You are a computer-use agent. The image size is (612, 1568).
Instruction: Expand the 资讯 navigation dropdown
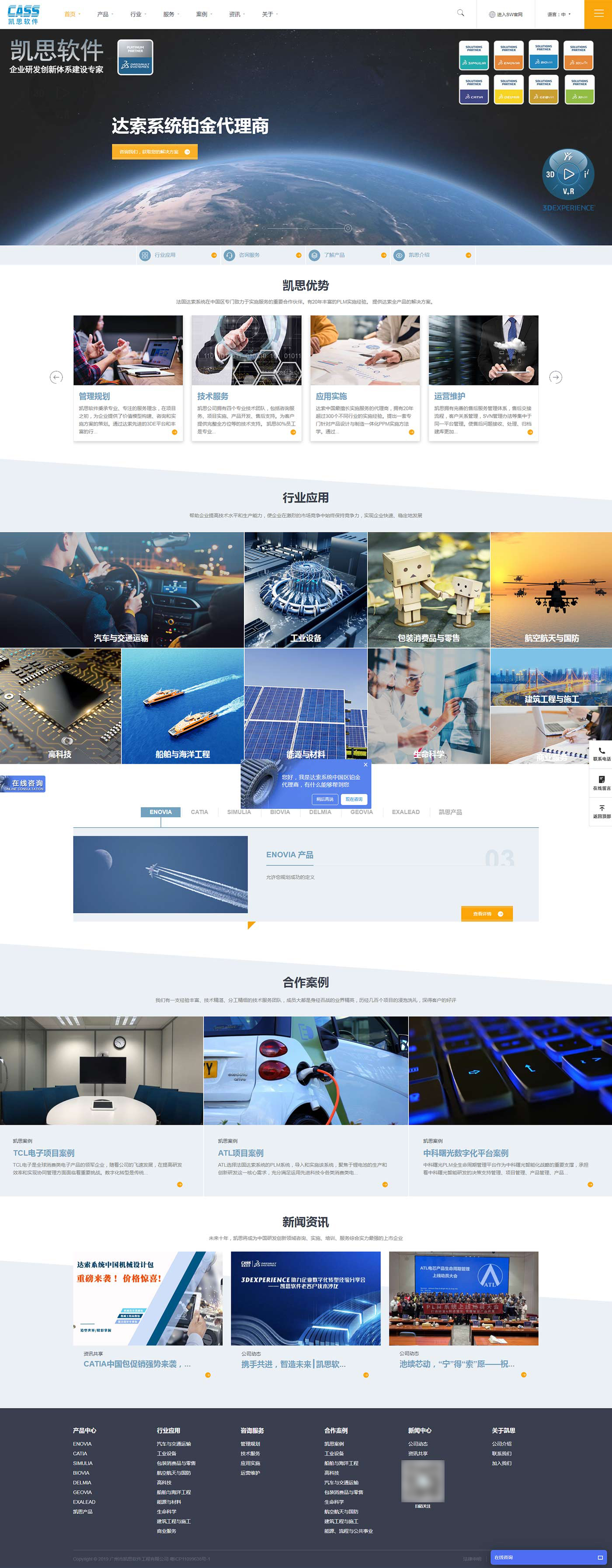[236, 14]
